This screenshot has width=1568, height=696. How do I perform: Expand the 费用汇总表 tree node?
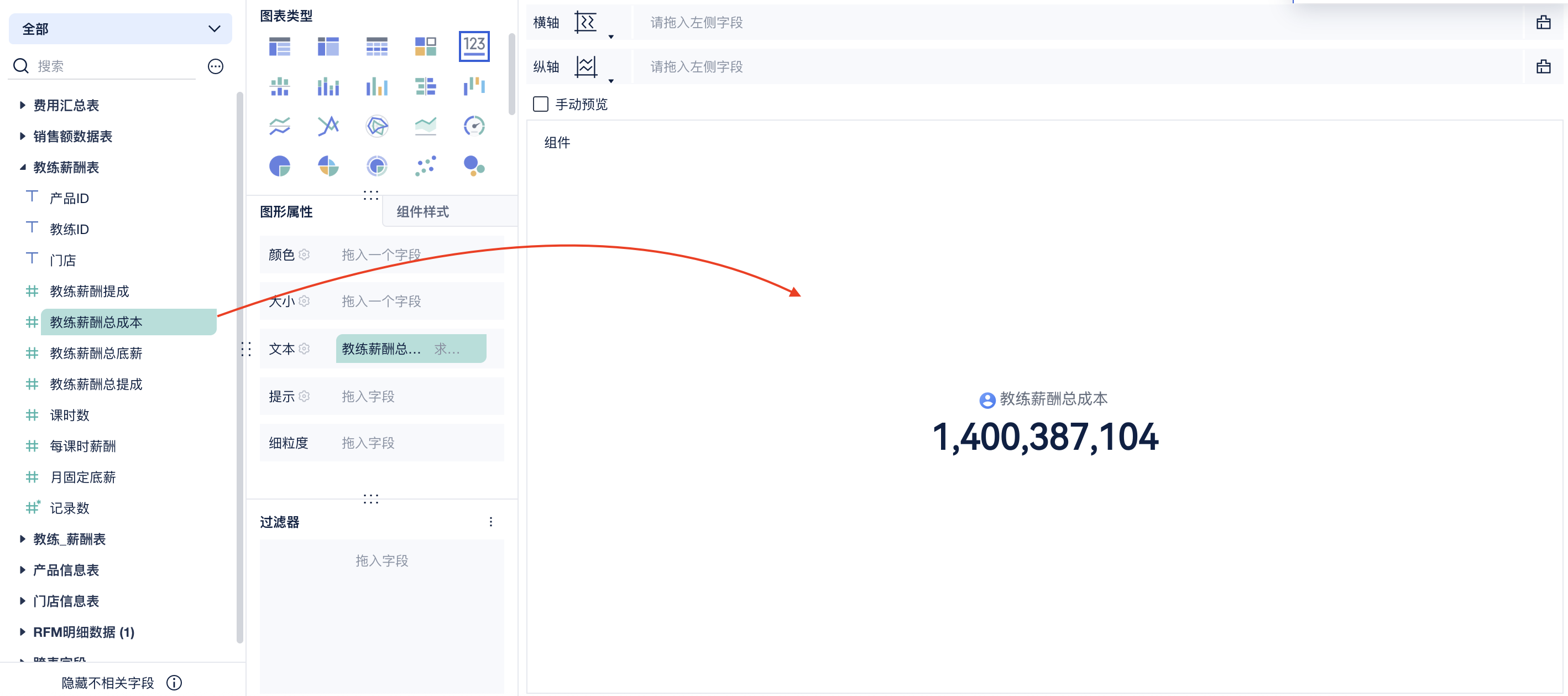23,105
